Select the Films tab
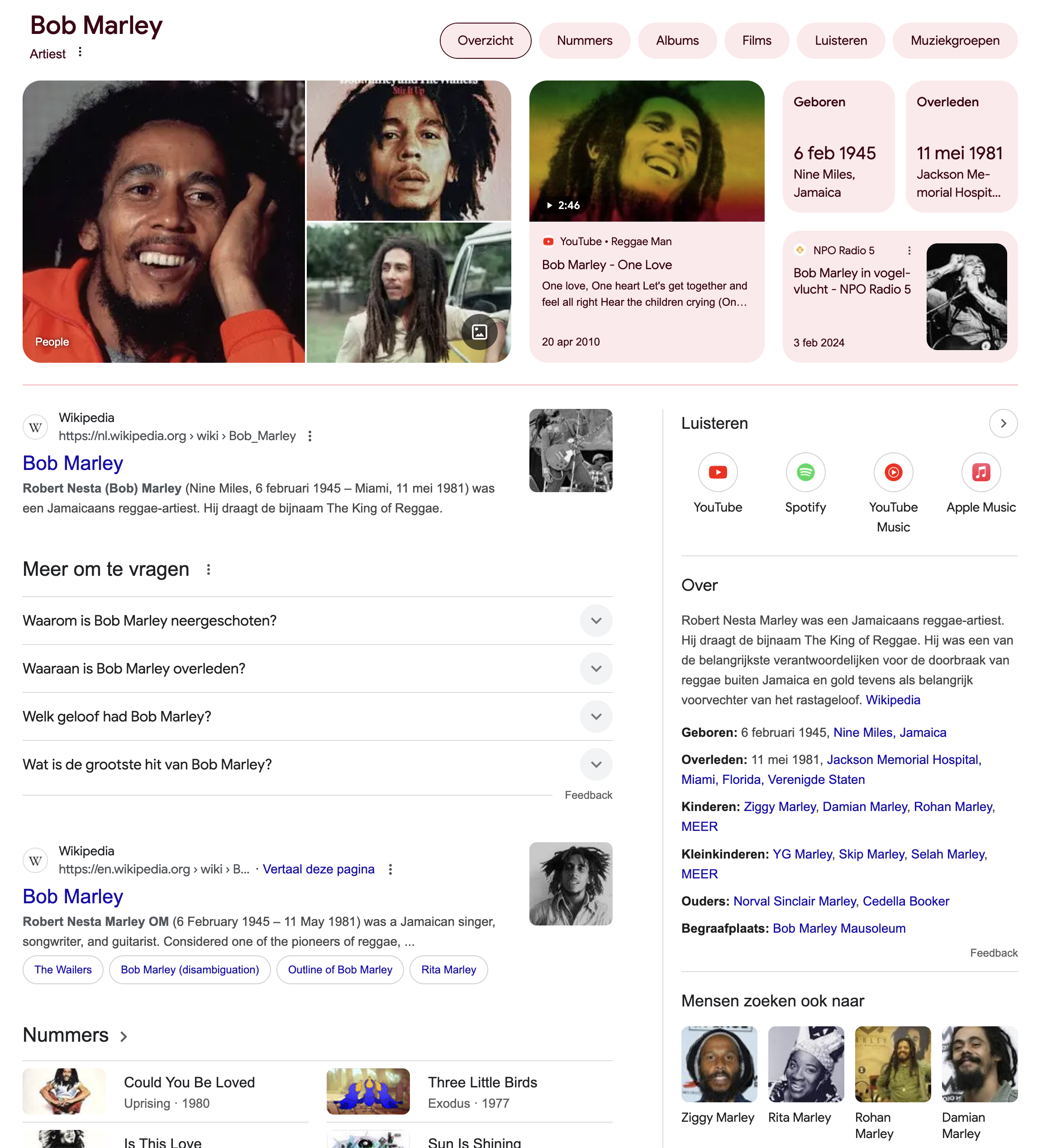This screenshot has width=1047, height=1148. pyautogui.click(x=757, y=40)
